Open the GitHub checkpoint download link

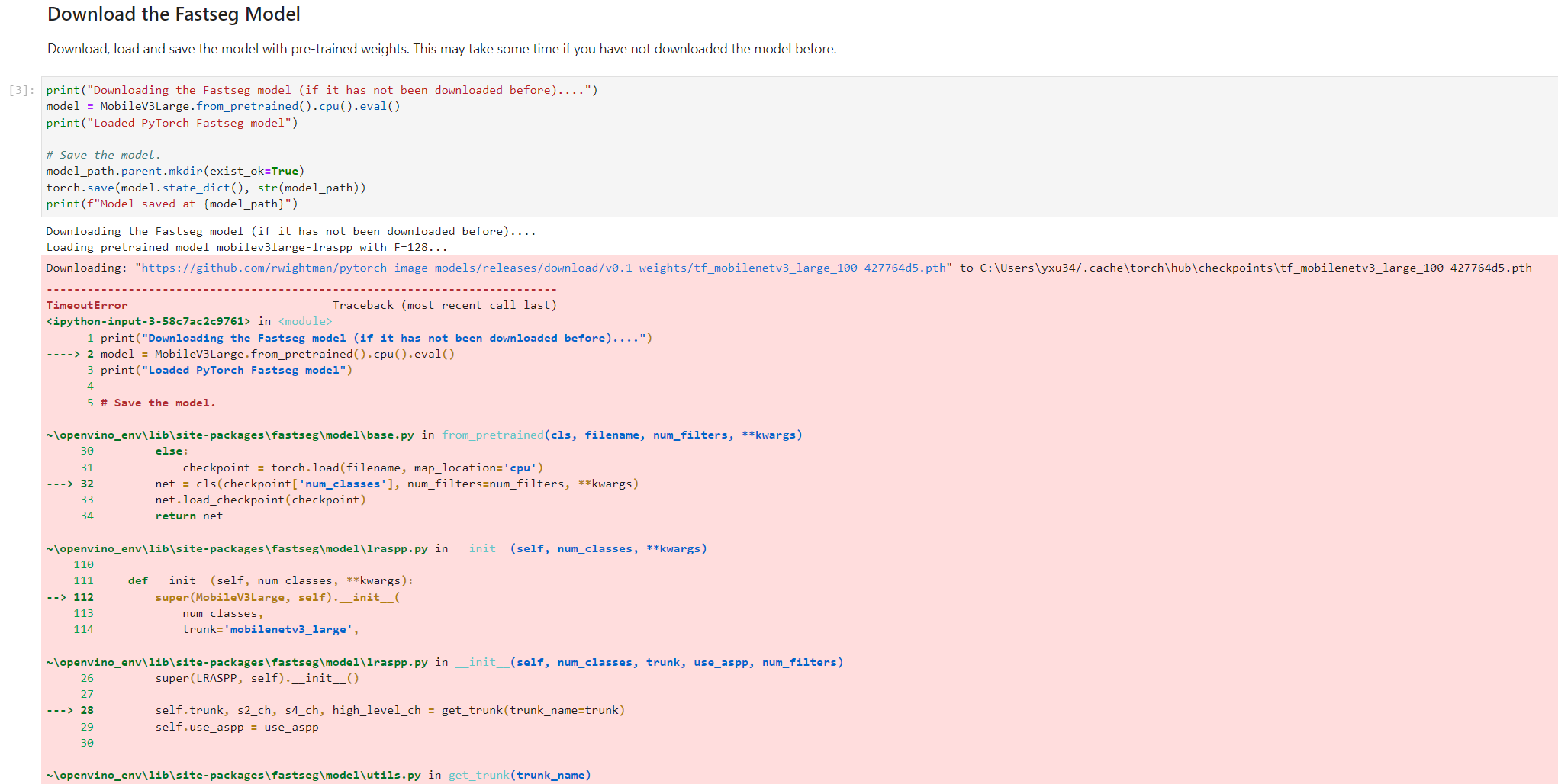[x=542, y=268]
